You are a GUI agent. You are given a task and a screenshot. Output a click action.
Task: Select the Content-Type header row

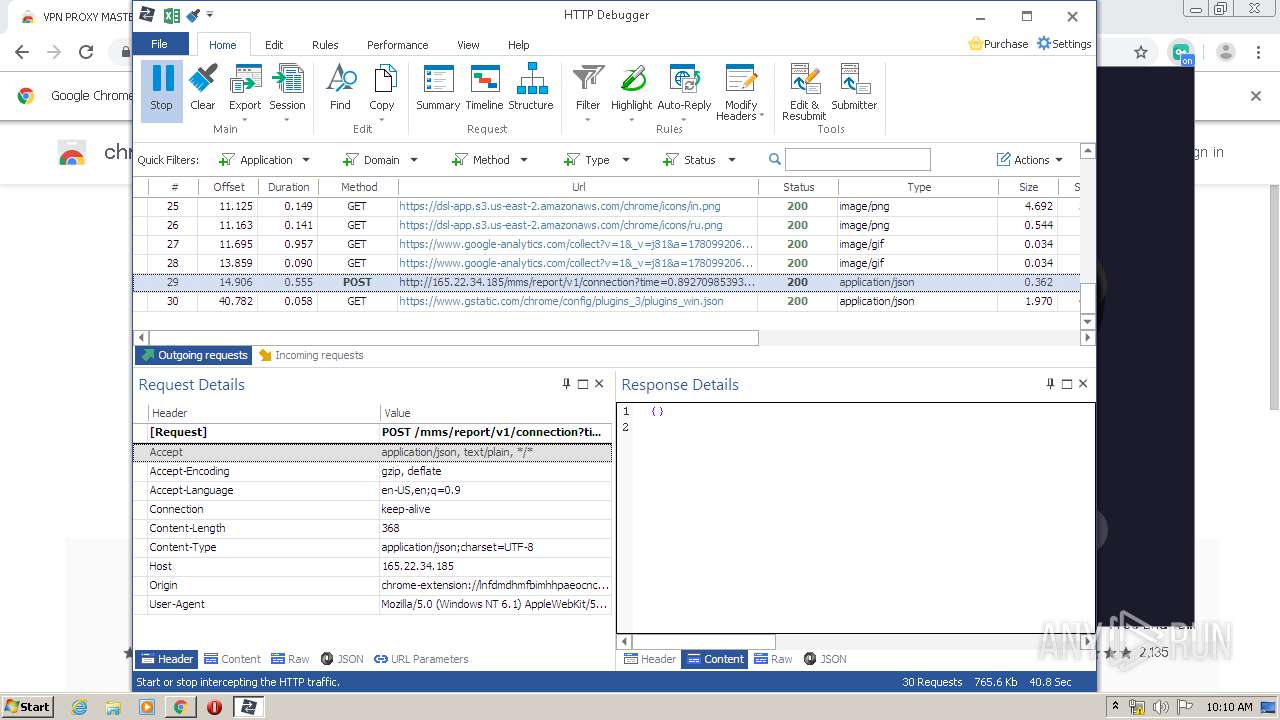[373, 547]
